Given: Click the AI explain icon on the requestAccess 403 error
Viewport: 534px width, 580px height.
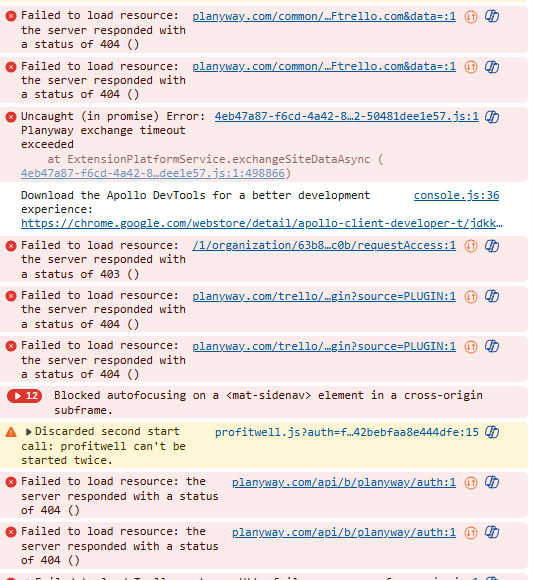Looking at the screenshot, I should coord(492,246).
